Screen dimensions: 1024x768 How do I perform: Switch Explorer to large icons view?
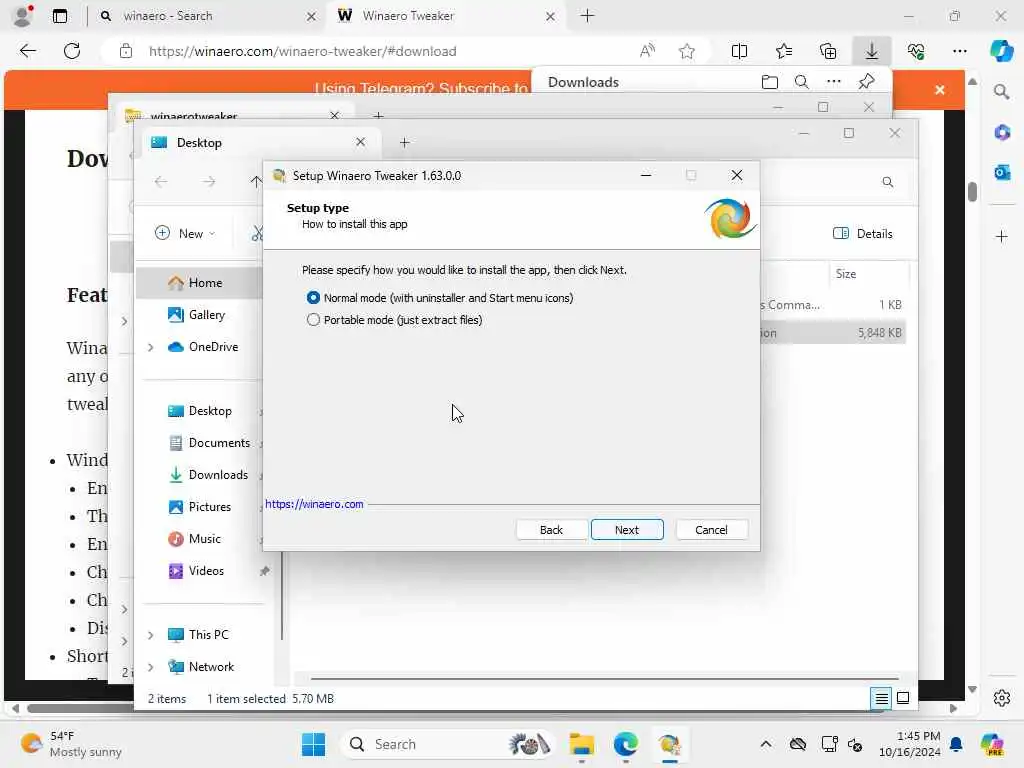click(903, 699)
